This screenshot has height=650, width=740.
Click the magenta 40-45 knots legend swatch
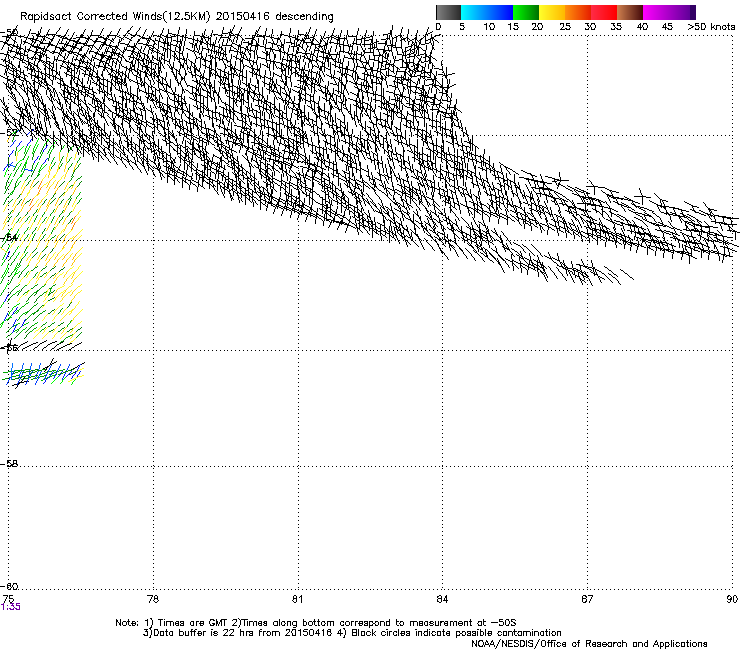click(x=656, y=12)
